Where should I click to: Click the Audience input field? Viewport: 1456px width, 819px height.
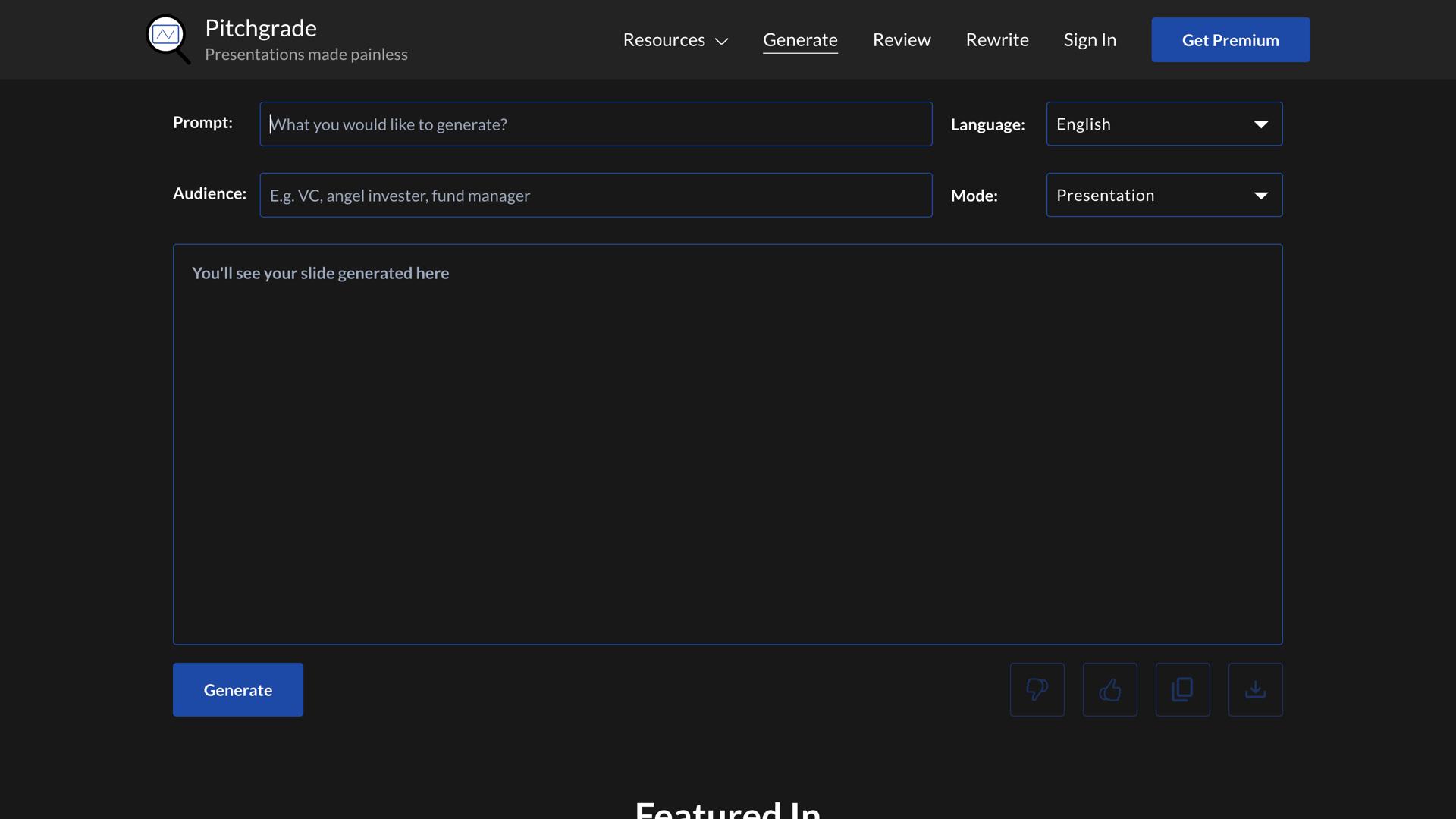click(x=596, y=195)
